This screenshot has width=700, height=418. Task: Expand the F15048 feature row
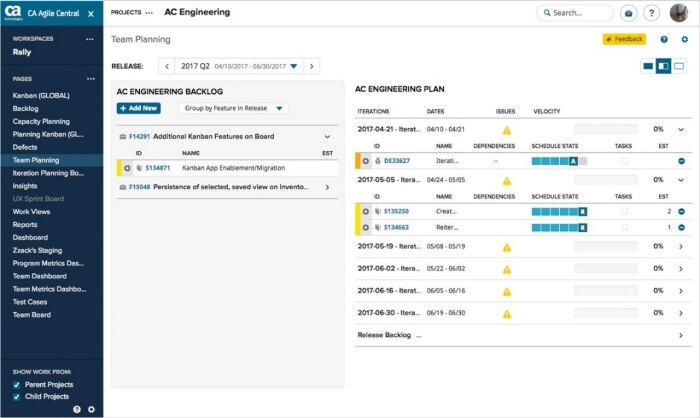(327, 187)
